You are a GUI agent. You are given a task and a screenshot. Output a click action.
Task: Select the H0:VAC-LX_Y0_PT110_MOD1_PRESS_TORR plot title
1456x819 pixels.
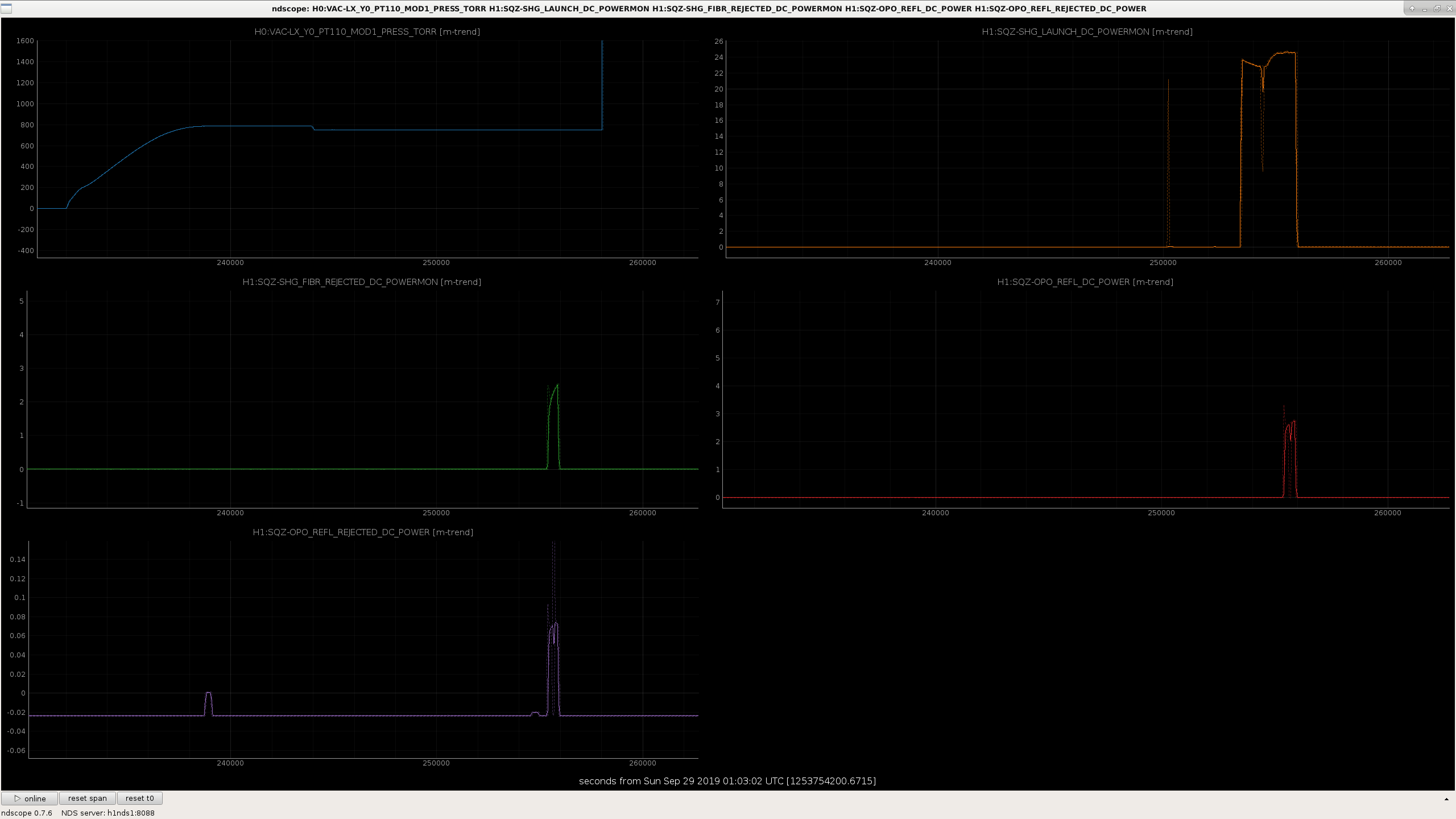click(367, 32)
